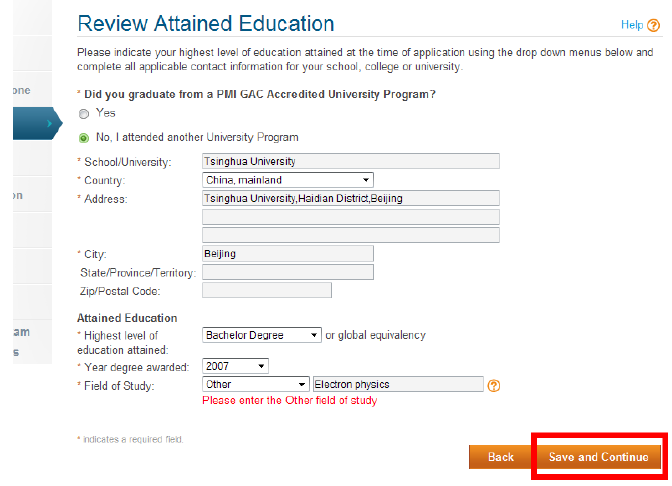This screenshot has height=486, width=672.
Task: Click the School/University text field
Action: pos(350,161)
